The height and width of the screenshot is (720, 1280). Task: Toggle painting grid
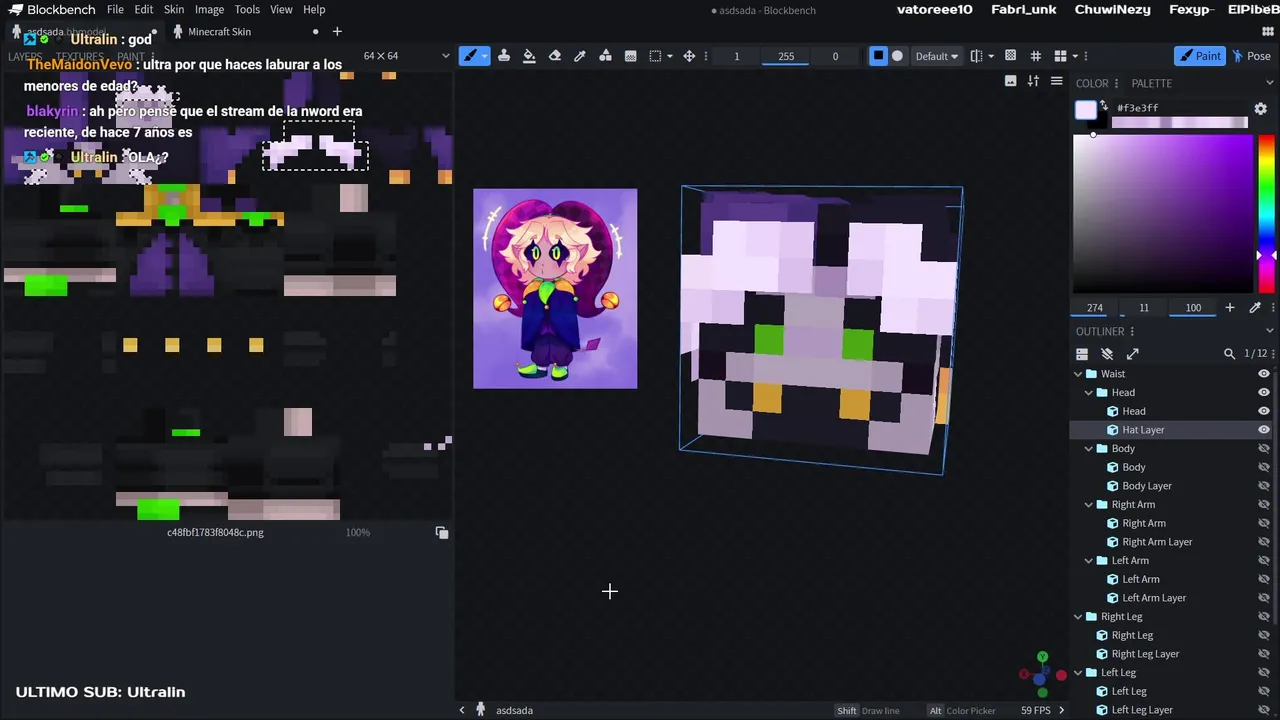point(1035,56)
